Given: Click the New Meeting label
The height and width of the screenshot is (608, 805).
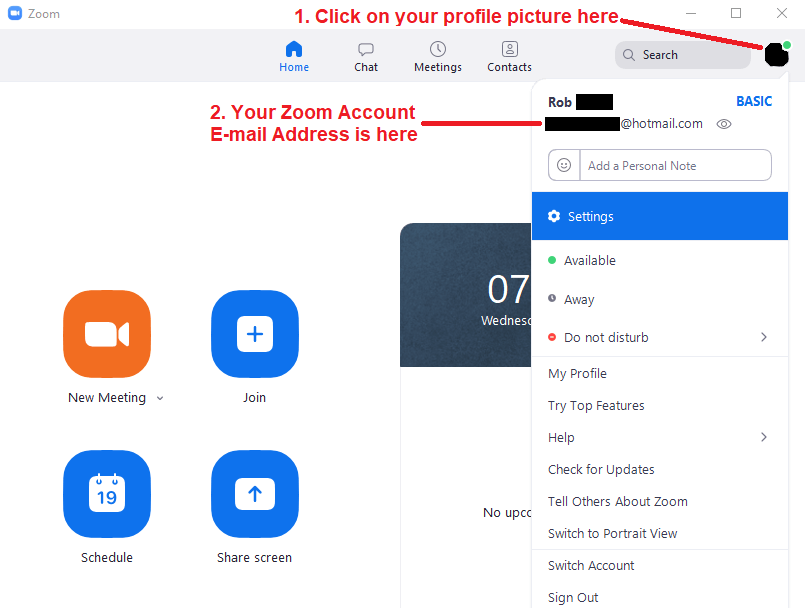Looking at the screenshot, I should 107,397.
